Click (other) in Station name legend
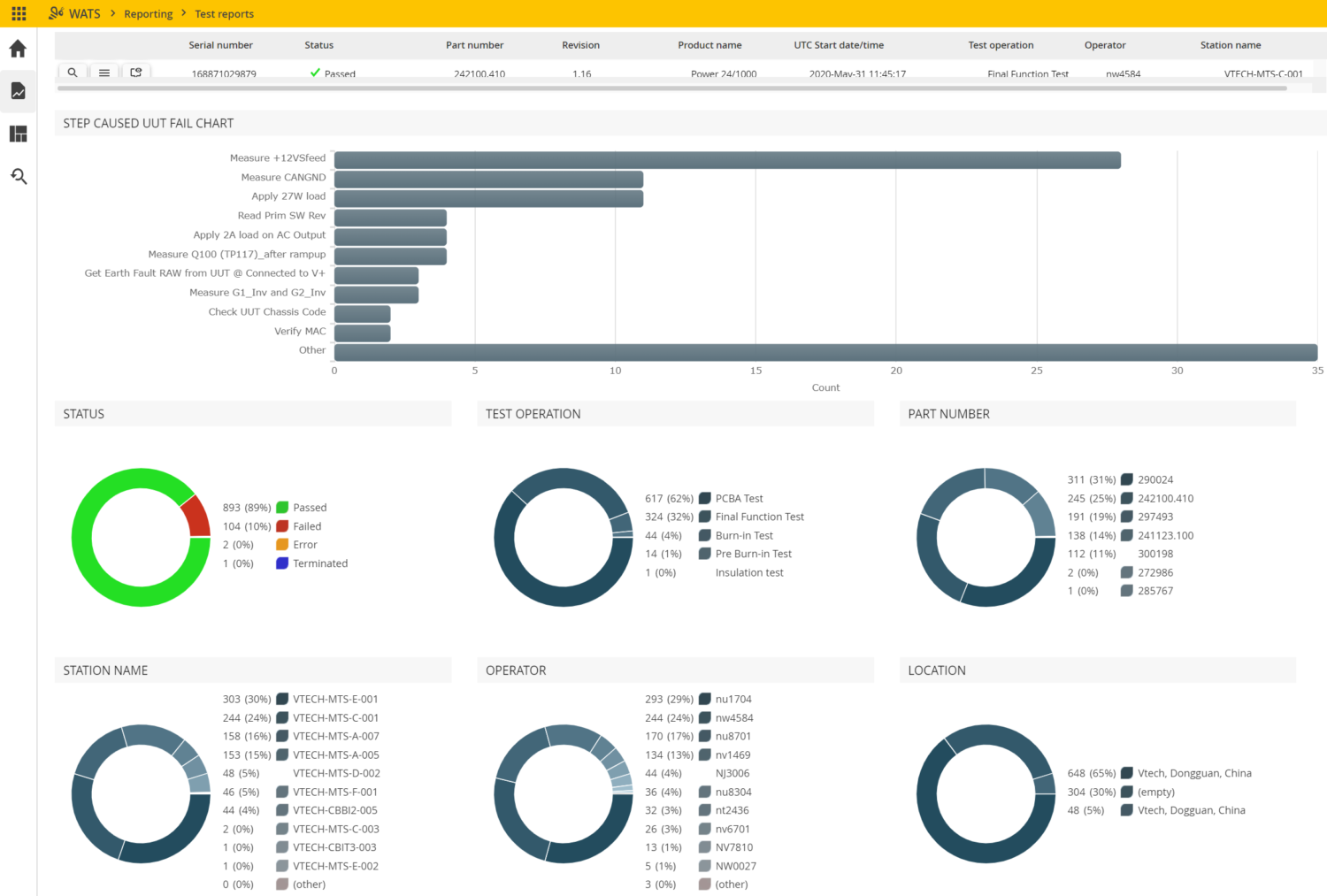This screenshot has width=1327, height=896. [x=310, y=885]
